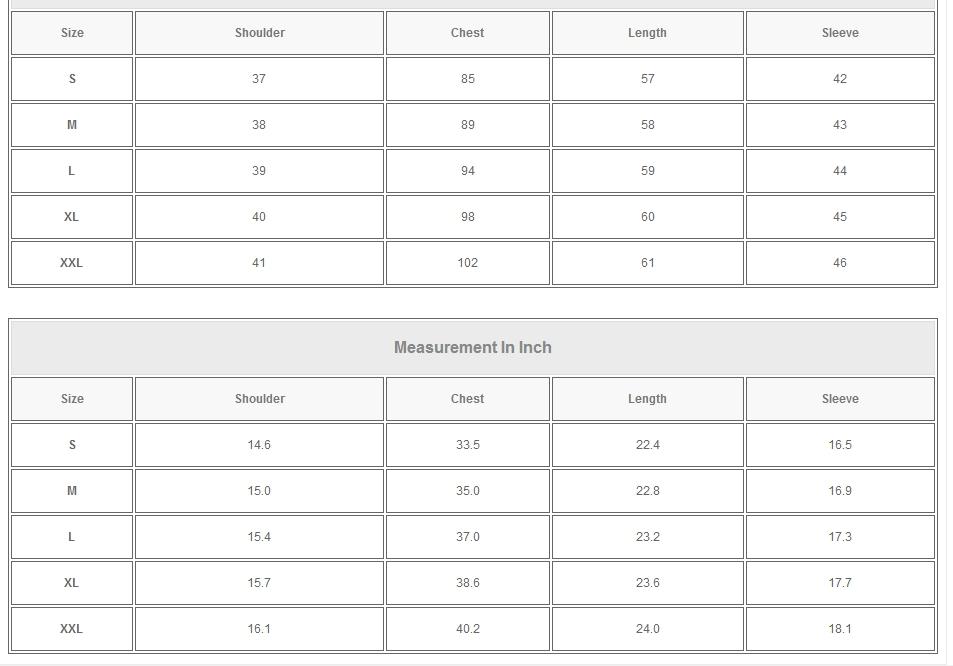Click the chest cell containing 94
This screenshot has height=666, width=953.
(467, 171)
